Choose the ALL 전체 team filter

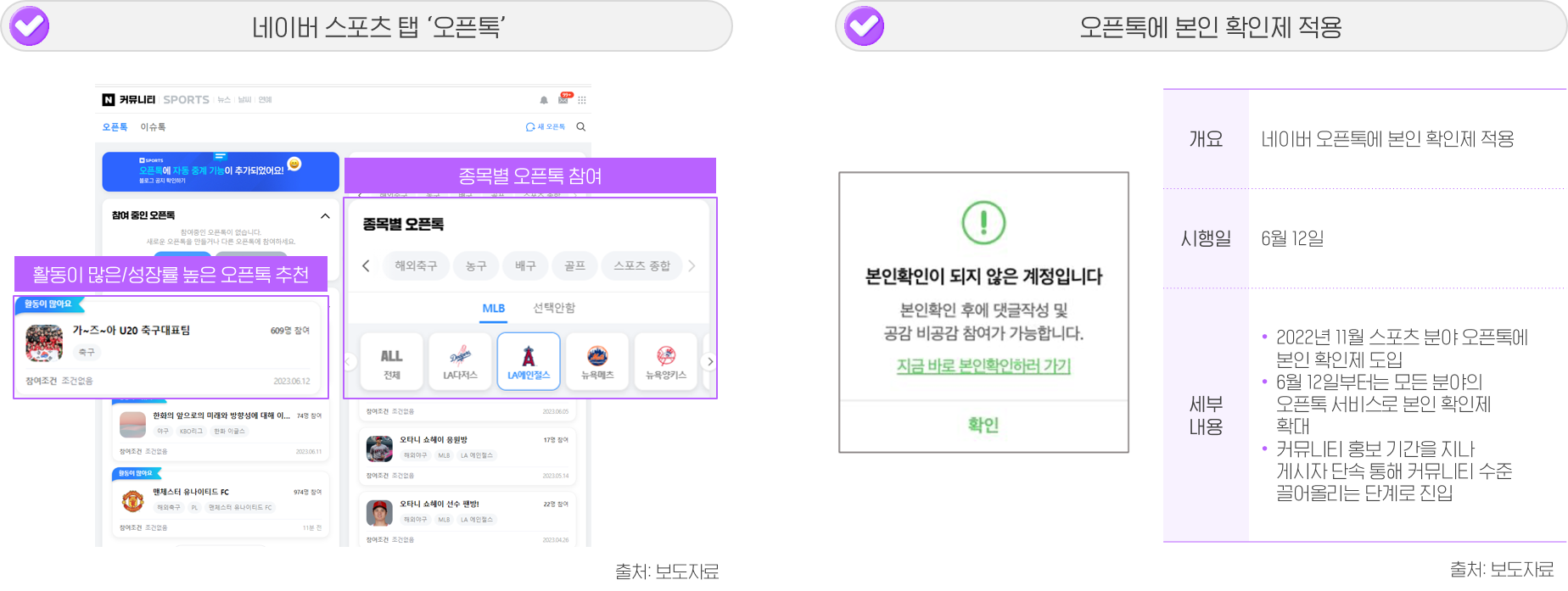(x=391, y=361)
